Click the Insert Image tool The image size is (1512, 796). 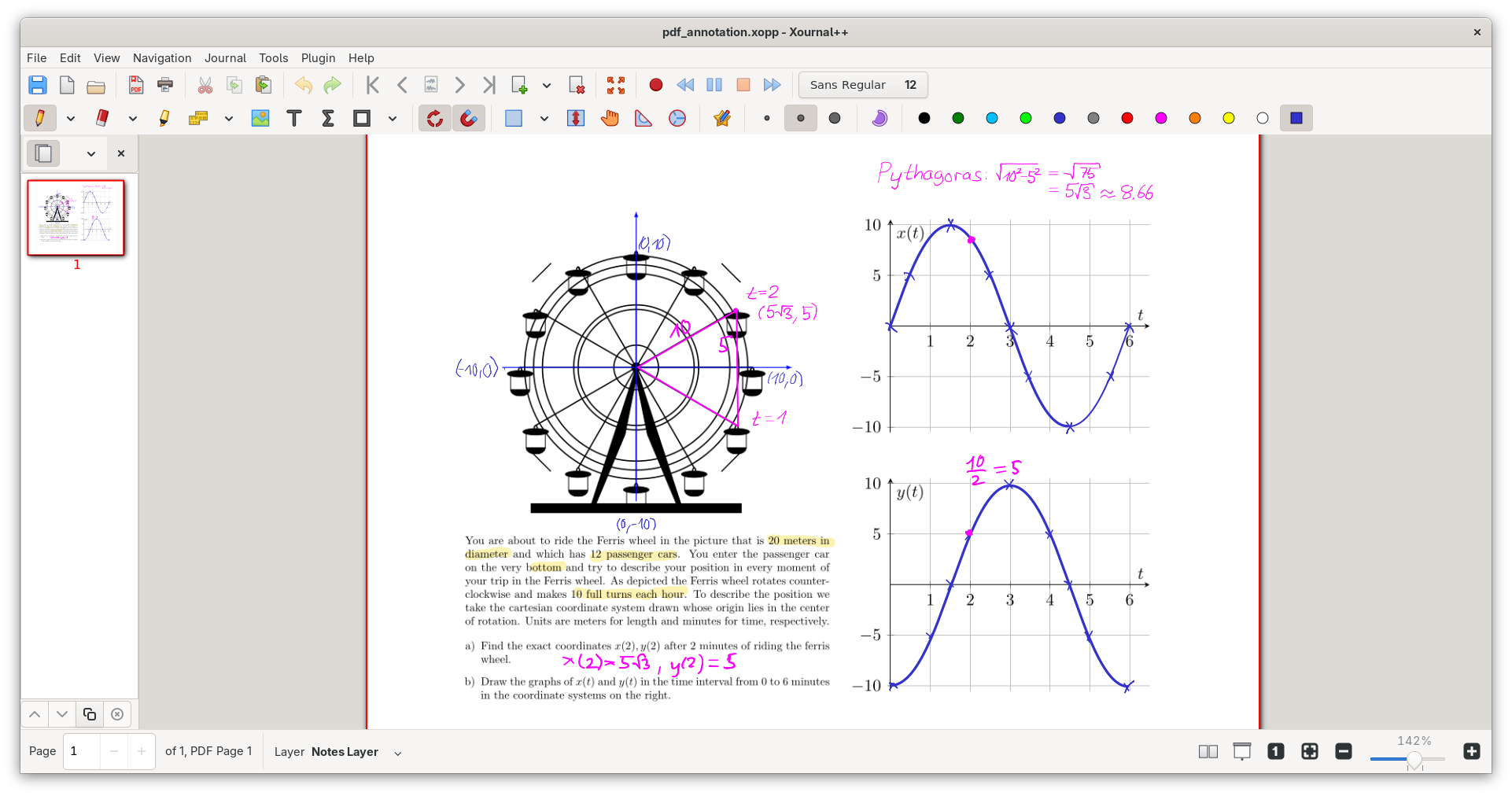click(260, 118)
